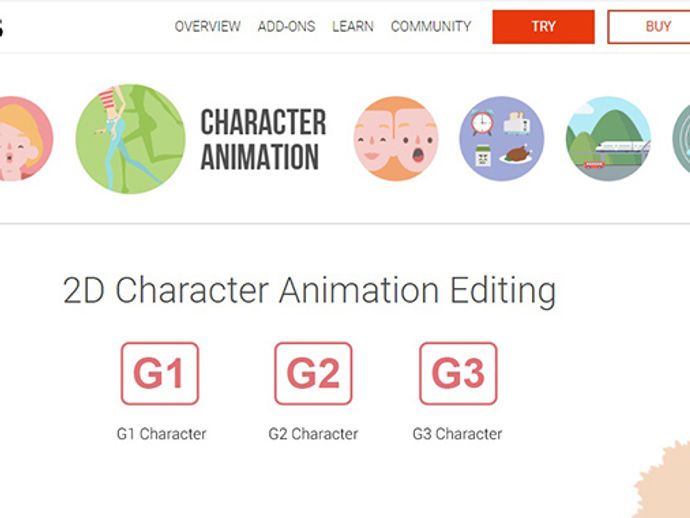
Task: Select the clock and toaster props circle icon
Action: pos(502,139)
